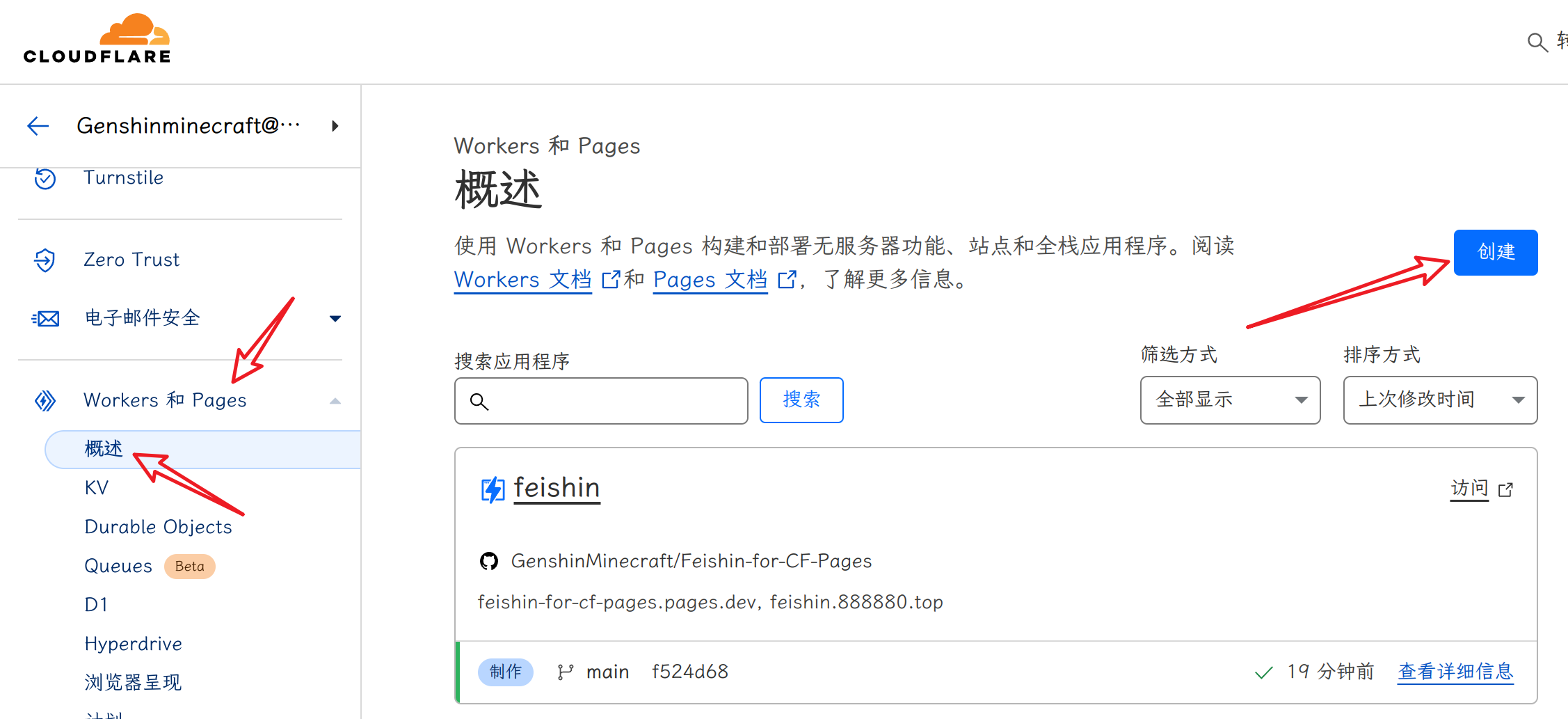Click the Workers 文档 external link icon
1568x719 pixels.
pos(611,280)
